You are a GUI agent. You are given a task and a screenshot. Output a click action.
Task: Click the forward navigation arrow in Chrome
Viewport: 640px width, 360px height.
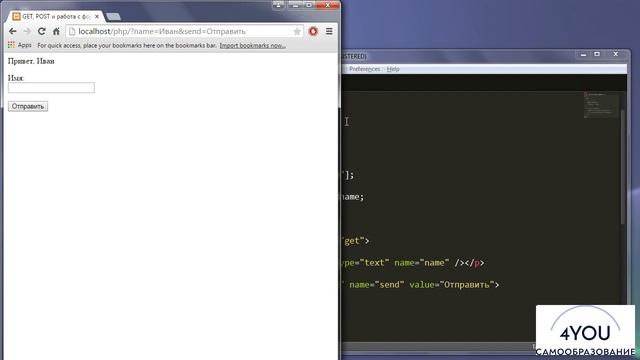(27, 31)
